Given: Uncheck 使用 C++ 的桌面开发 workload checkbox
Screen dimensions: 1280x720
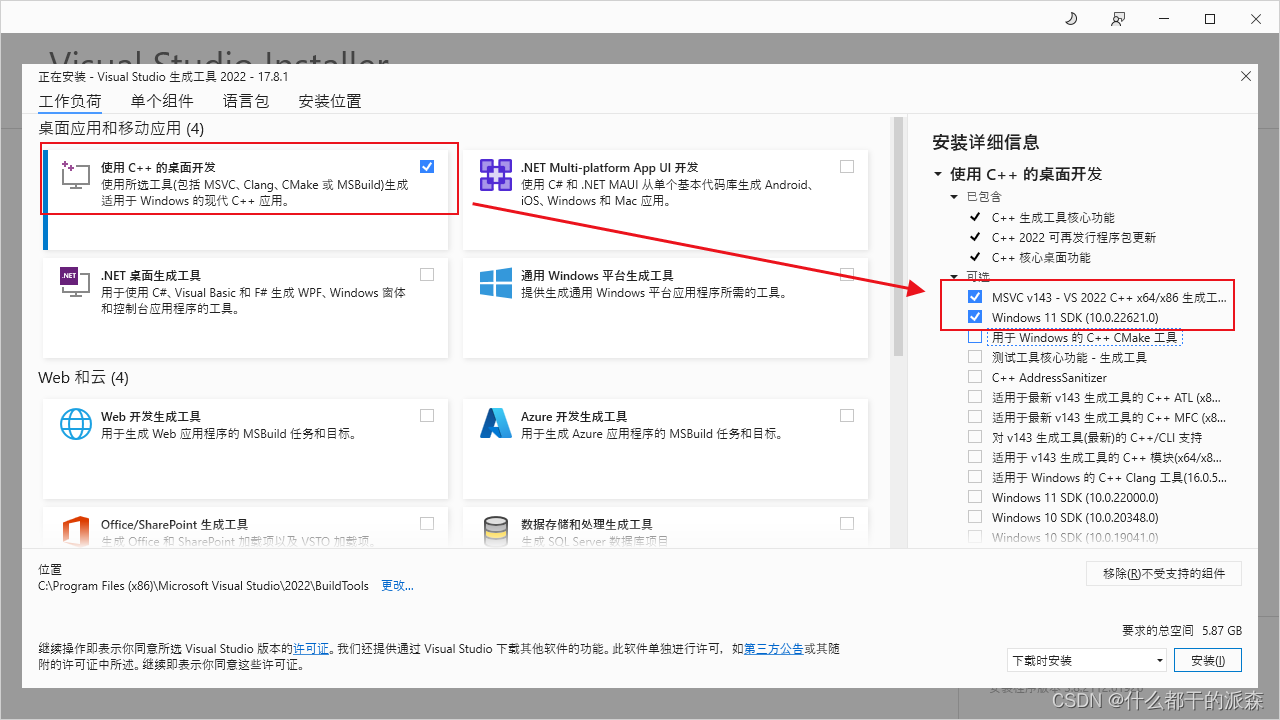Looking at the screenshot, I should tap(427, 166).
